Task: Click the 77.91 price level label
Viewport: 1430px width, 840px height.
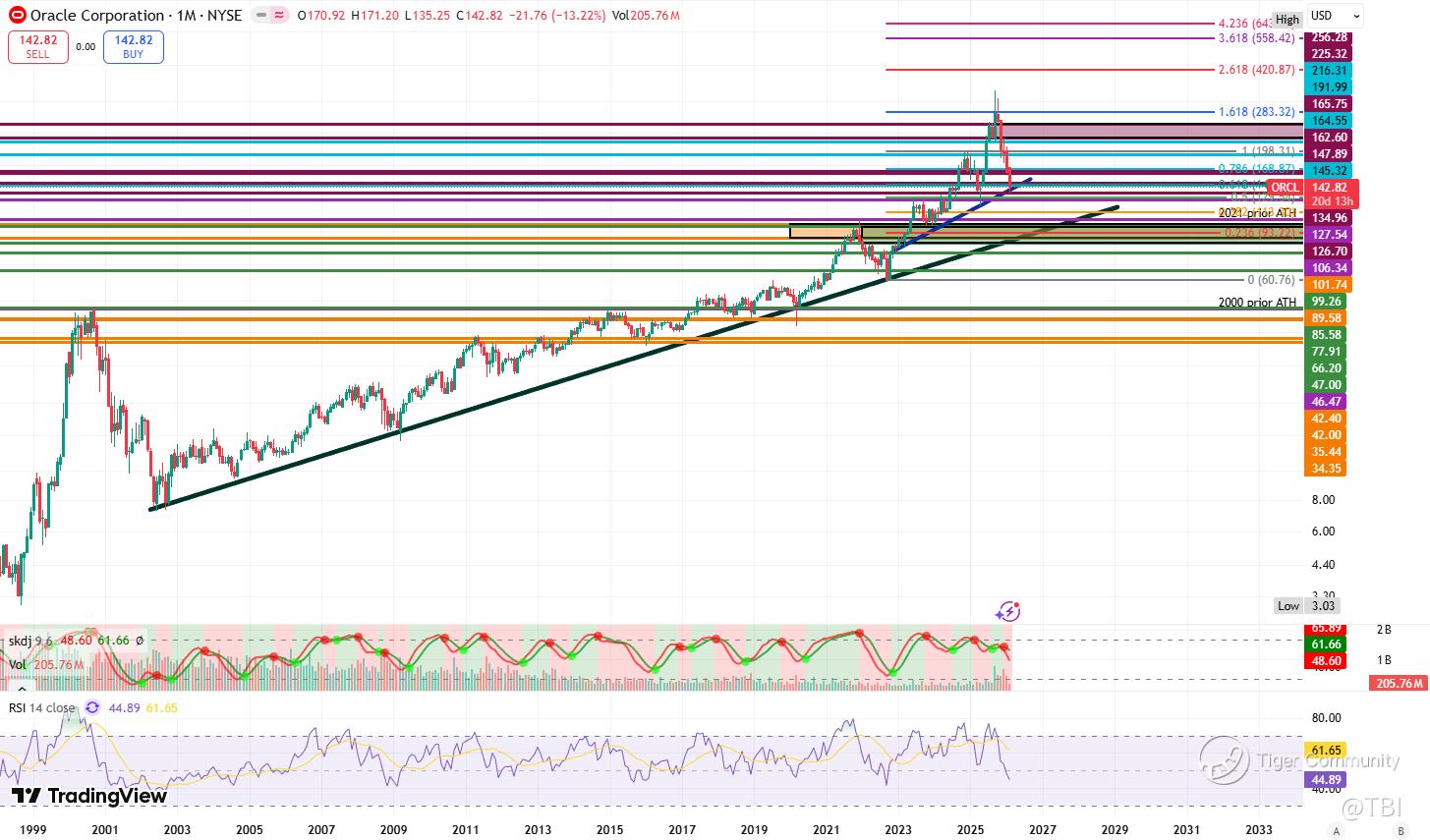Action: (1327, 351)
